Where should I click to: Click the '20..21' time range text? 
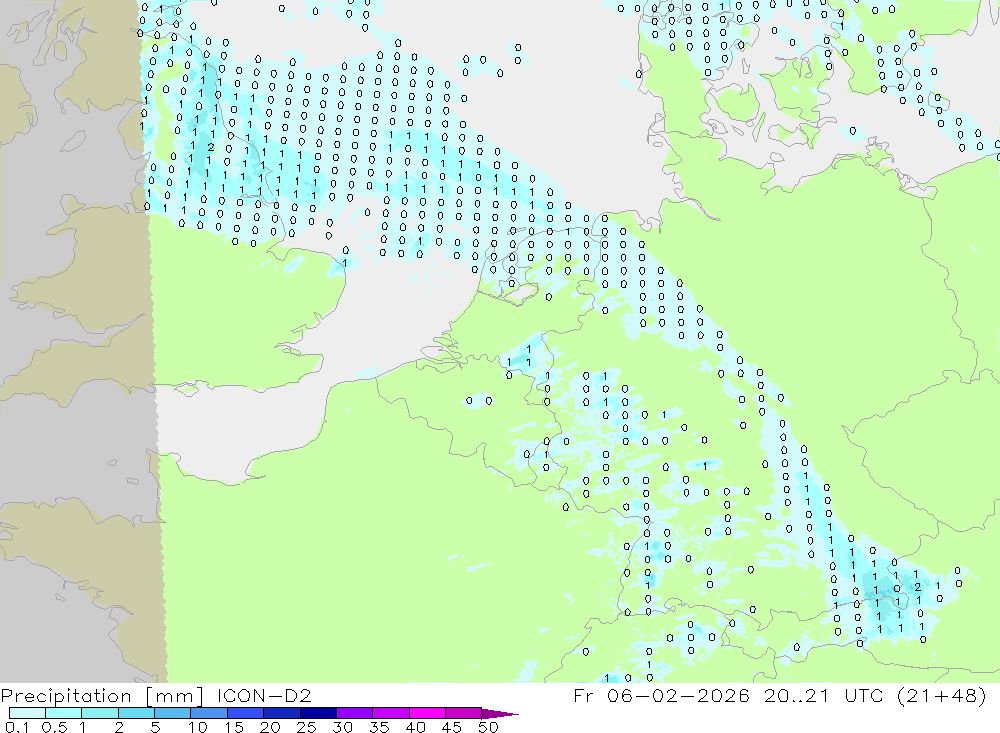point(796,695)
